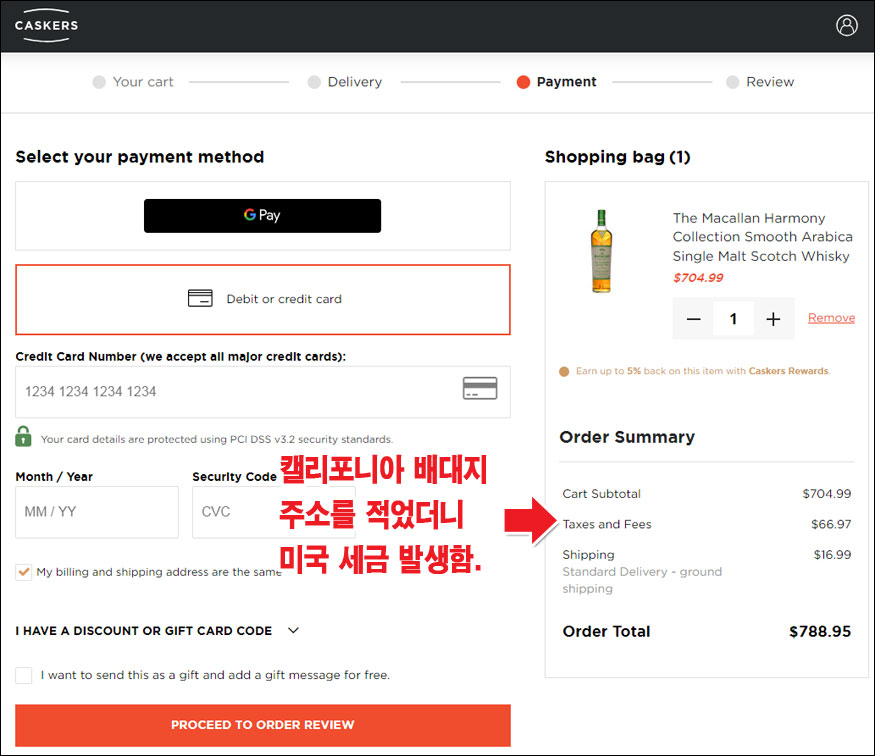
Task: Check the send as gift checkbox
Action: coord(23,675)
